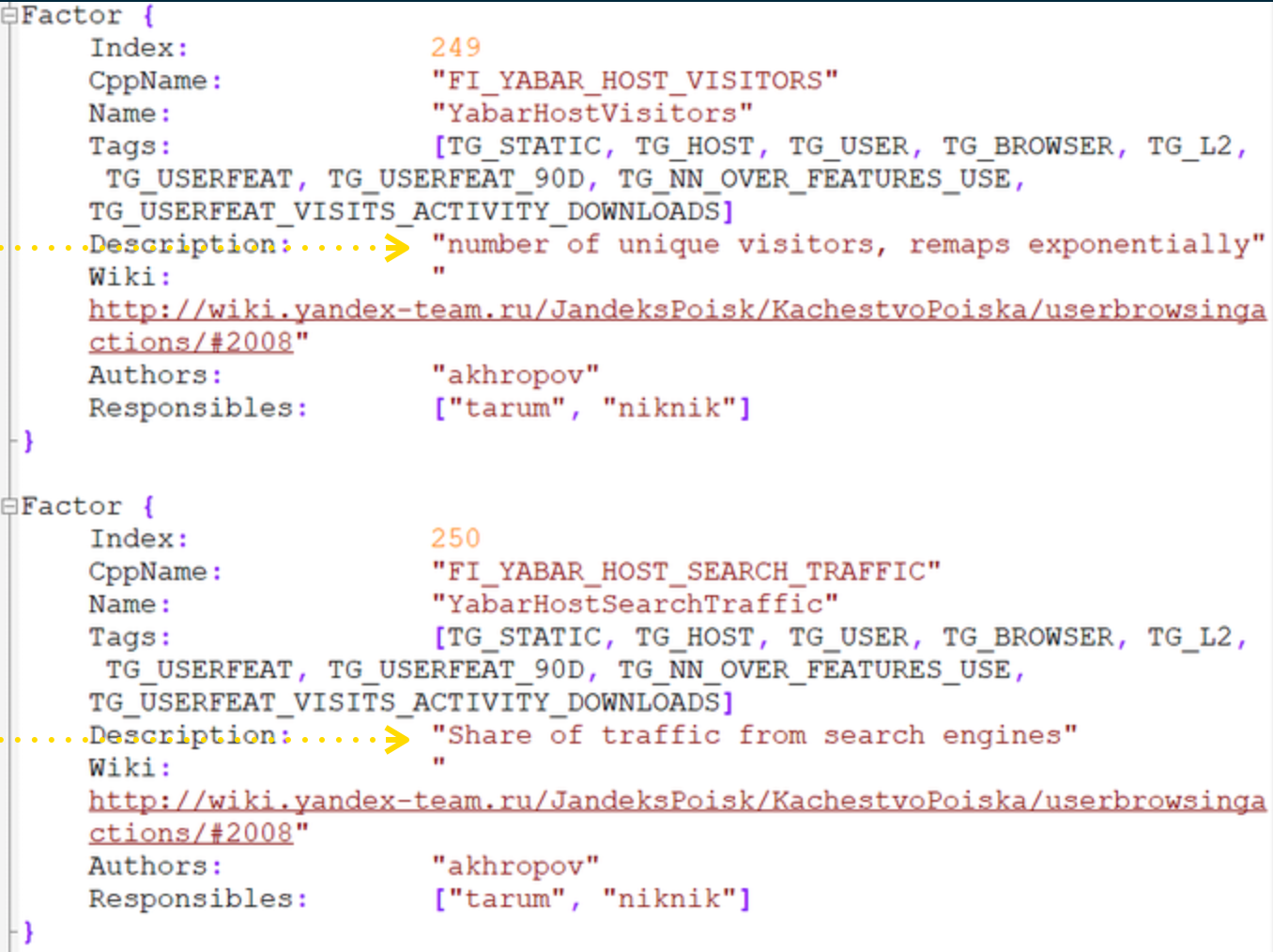This screenshot has width=1273, height=952.
Task: Click TG_USERFEAT_VISITS_ACTIVITY_DOWNLOADS tag in Factor 249
Action: coord(405,212)
